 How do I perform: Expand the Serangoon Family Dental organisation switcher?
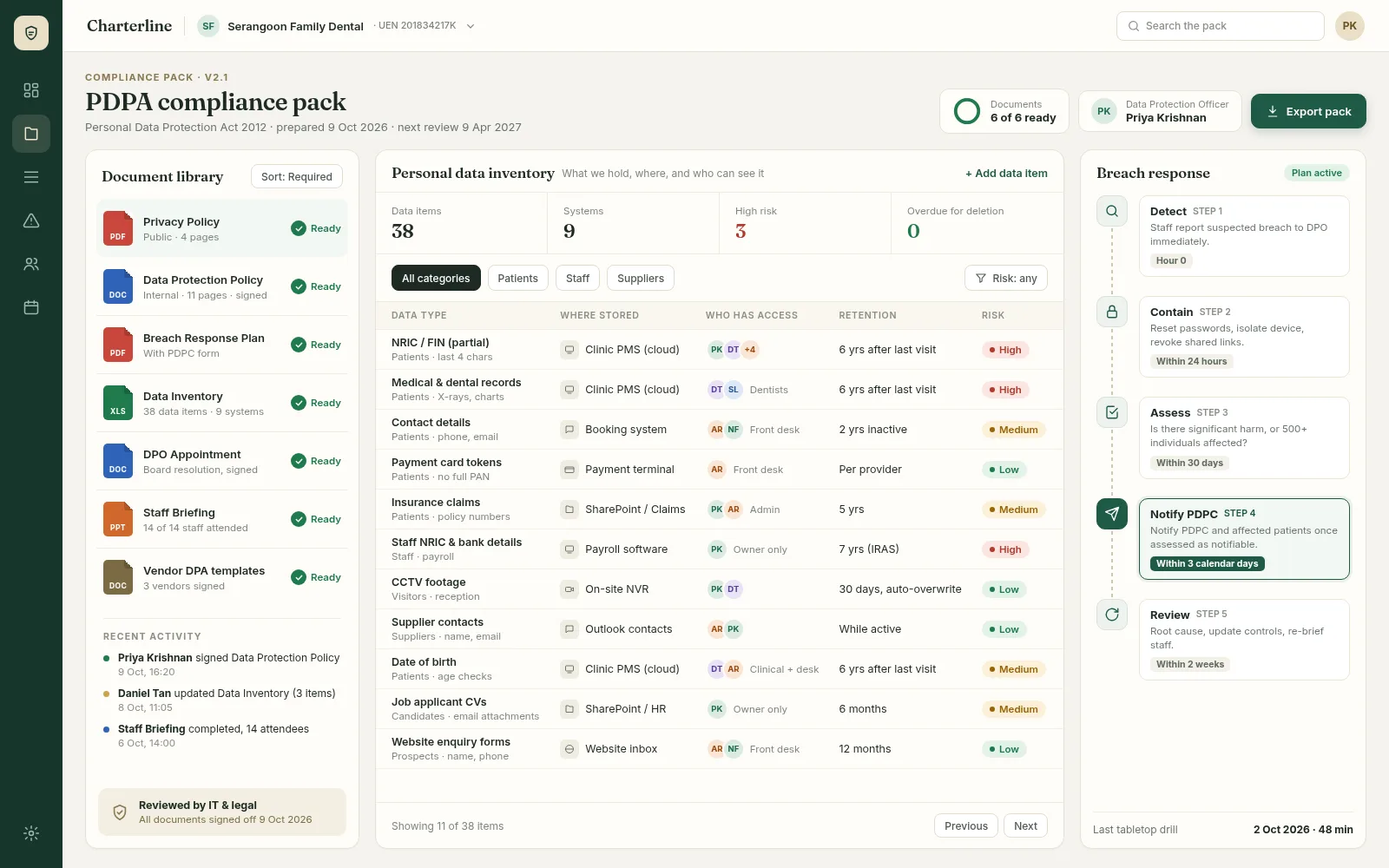337,26
